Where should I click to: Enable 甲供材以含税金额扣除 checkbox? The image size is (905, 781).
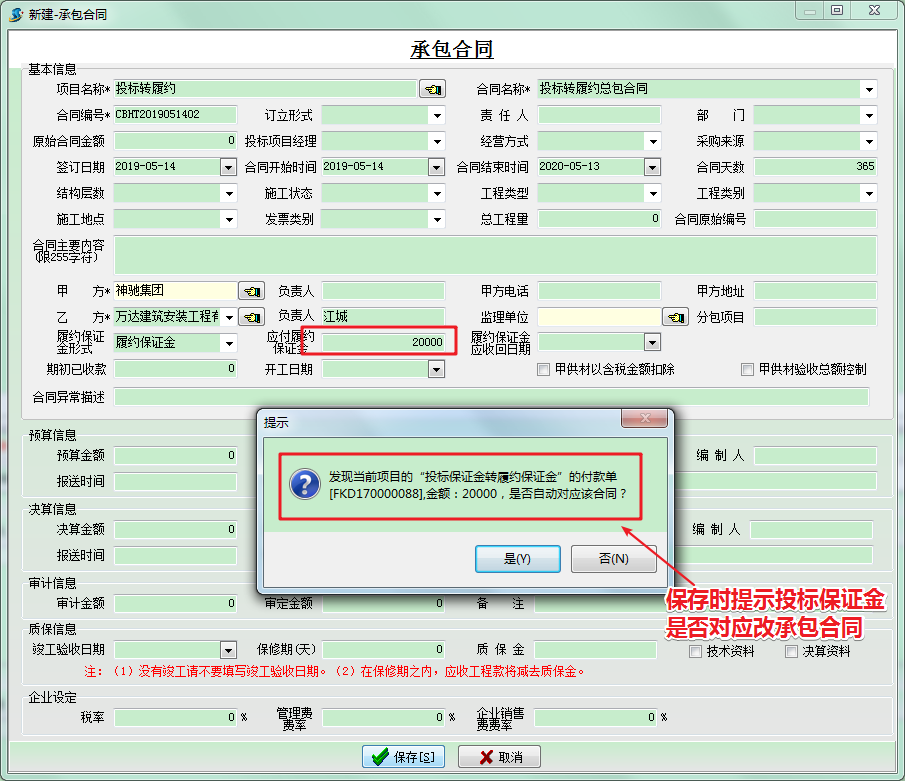(x=544, y=369)
